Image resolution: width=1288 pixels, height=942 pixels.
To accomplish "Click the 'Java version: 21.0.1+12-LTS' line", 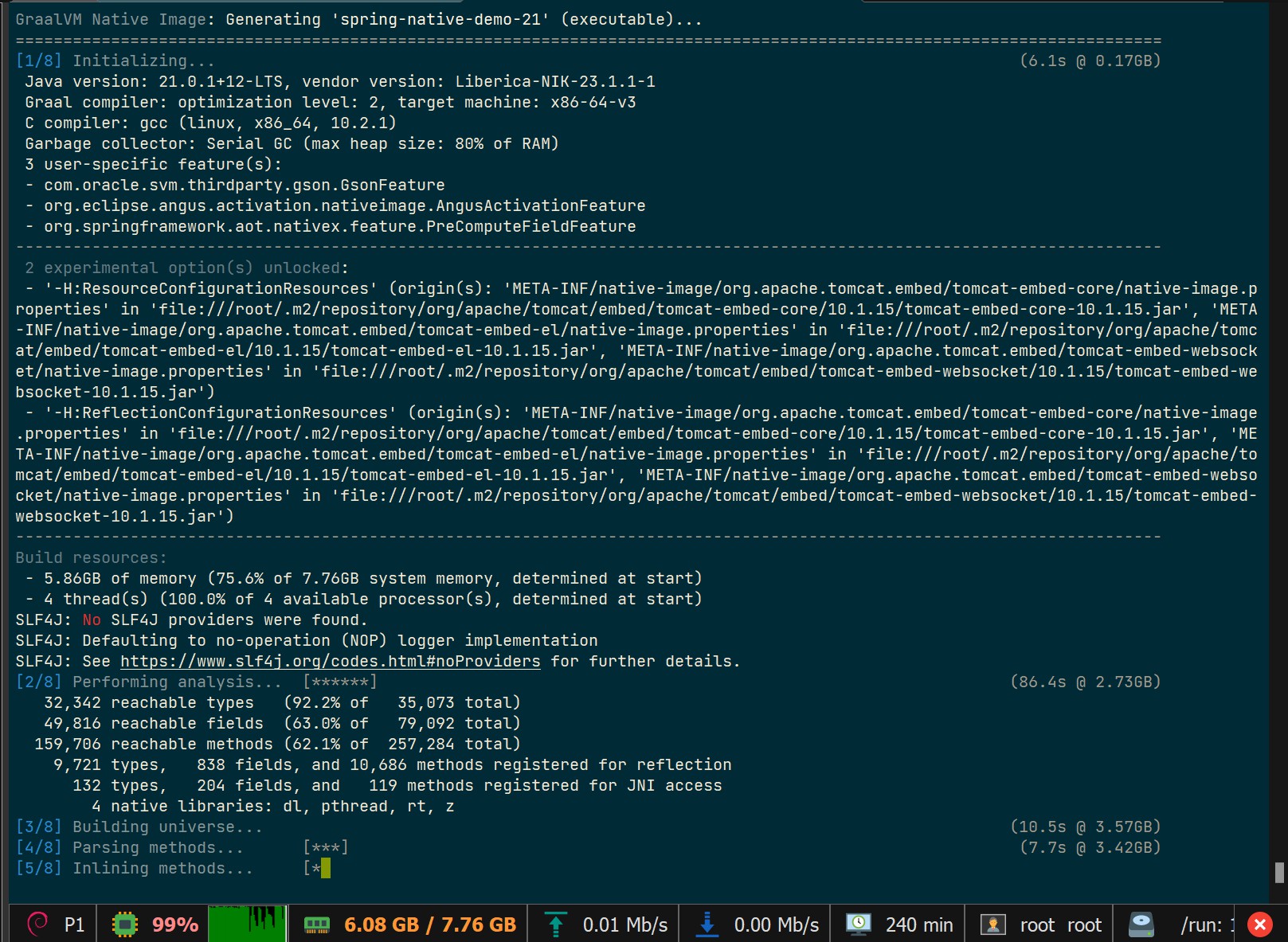I will (340, 81).
